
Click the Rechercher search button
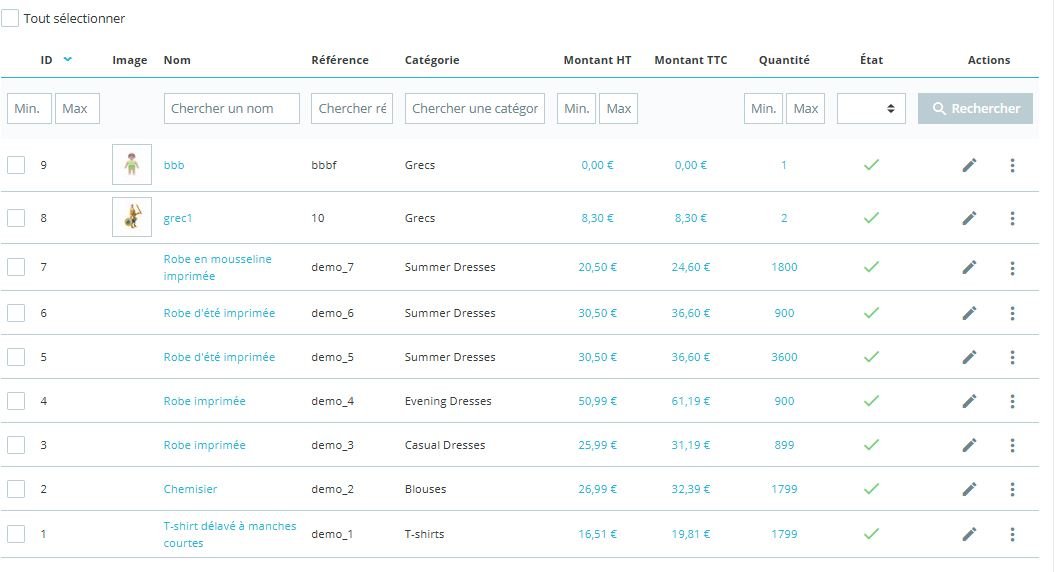point(975,108)
